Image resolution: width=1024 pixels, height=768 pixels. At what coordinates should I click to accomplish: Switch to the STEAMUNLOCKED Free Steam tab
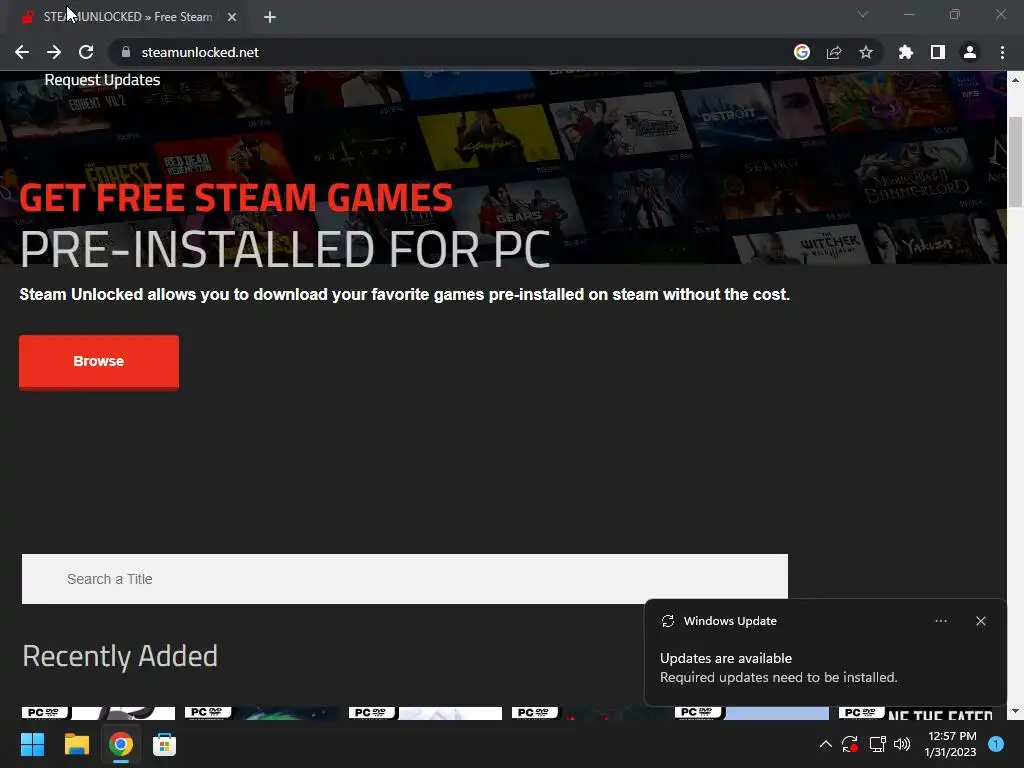pos(129,17)
